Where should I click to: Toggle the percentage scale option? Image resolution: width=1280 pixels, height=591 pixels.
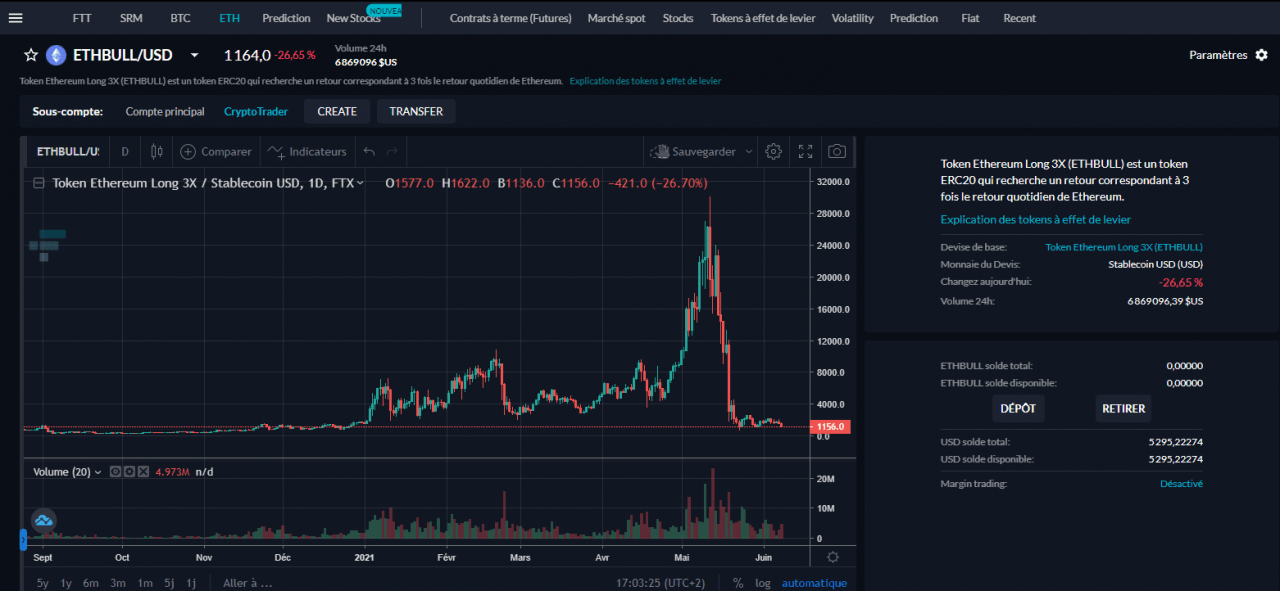[x=738, y=583]
